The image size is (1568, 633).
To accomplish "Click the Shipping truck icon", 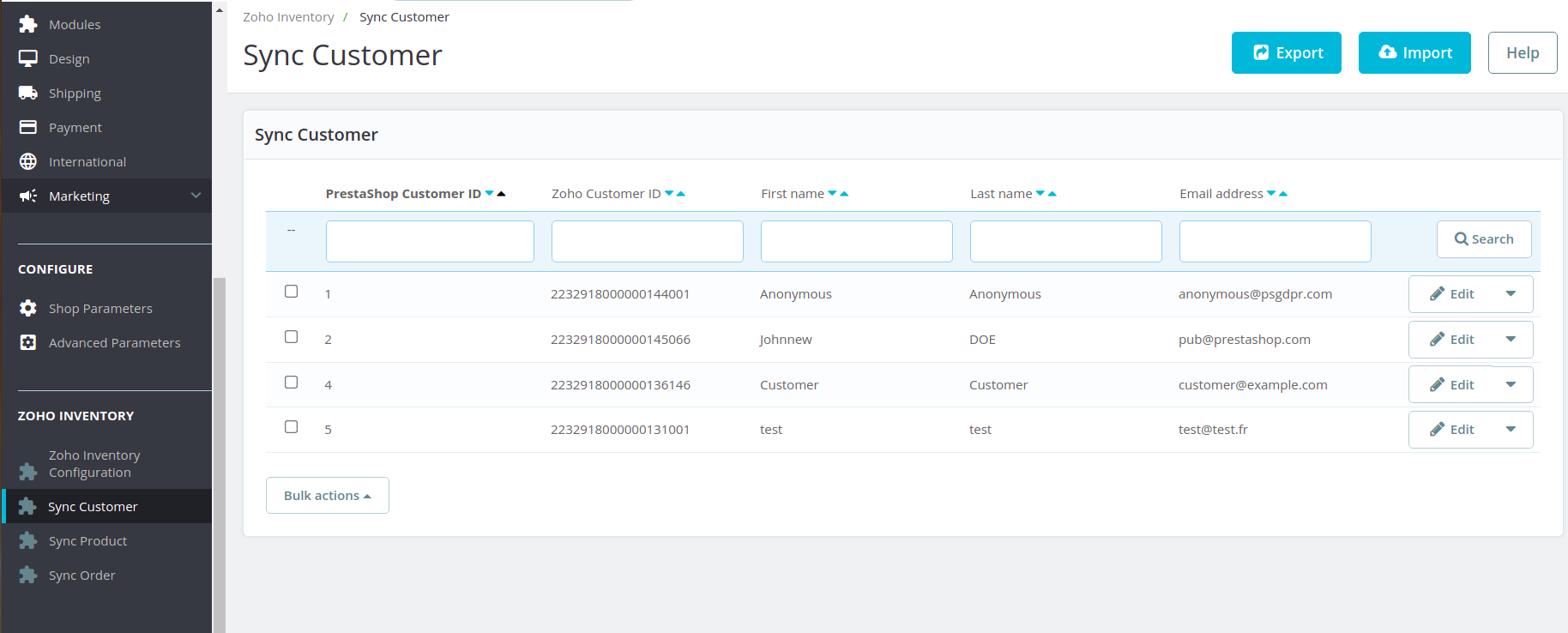I will pos(28,93).
